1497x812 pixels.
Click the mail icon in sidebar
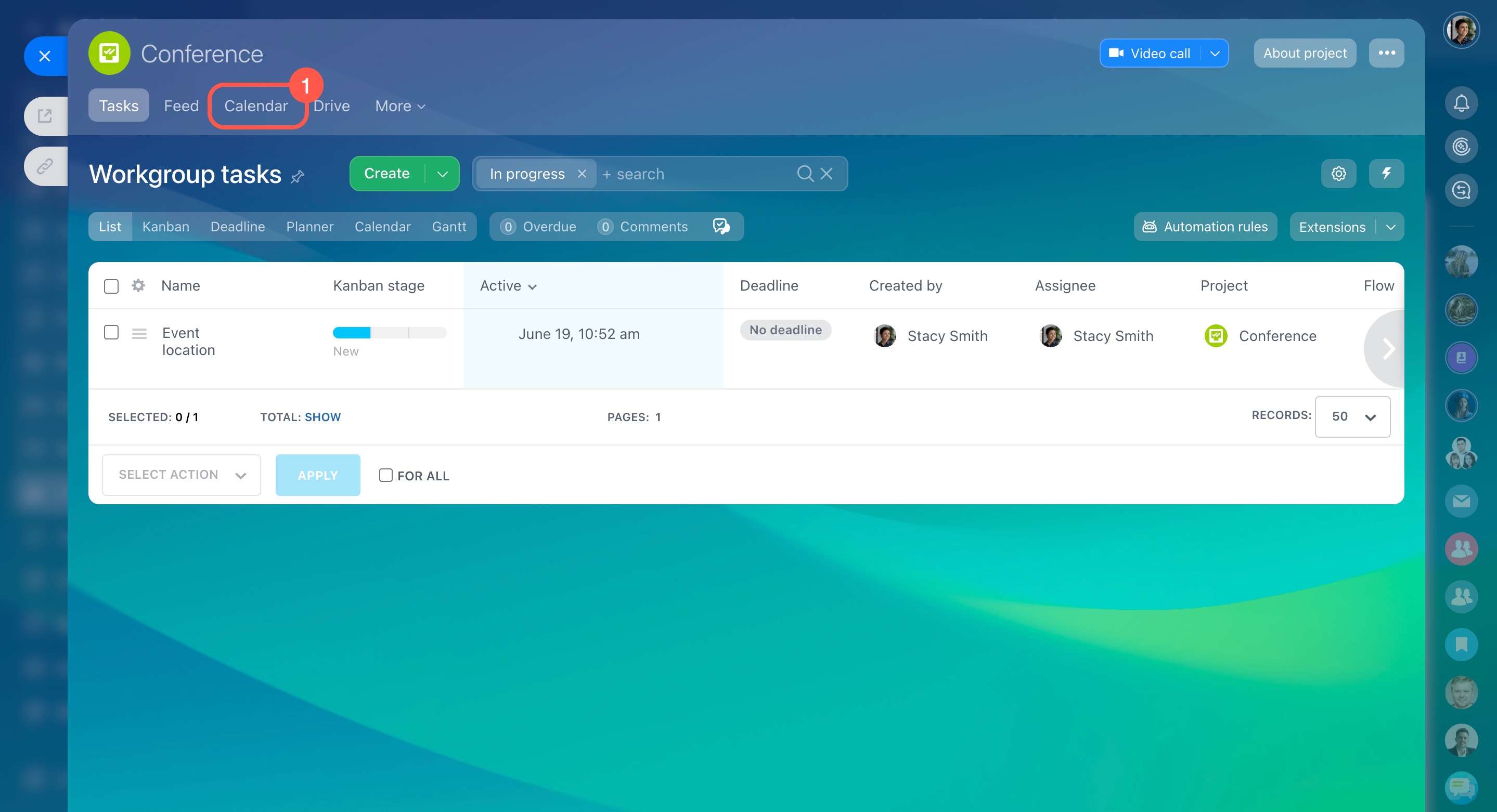[x=1461, y=501]
